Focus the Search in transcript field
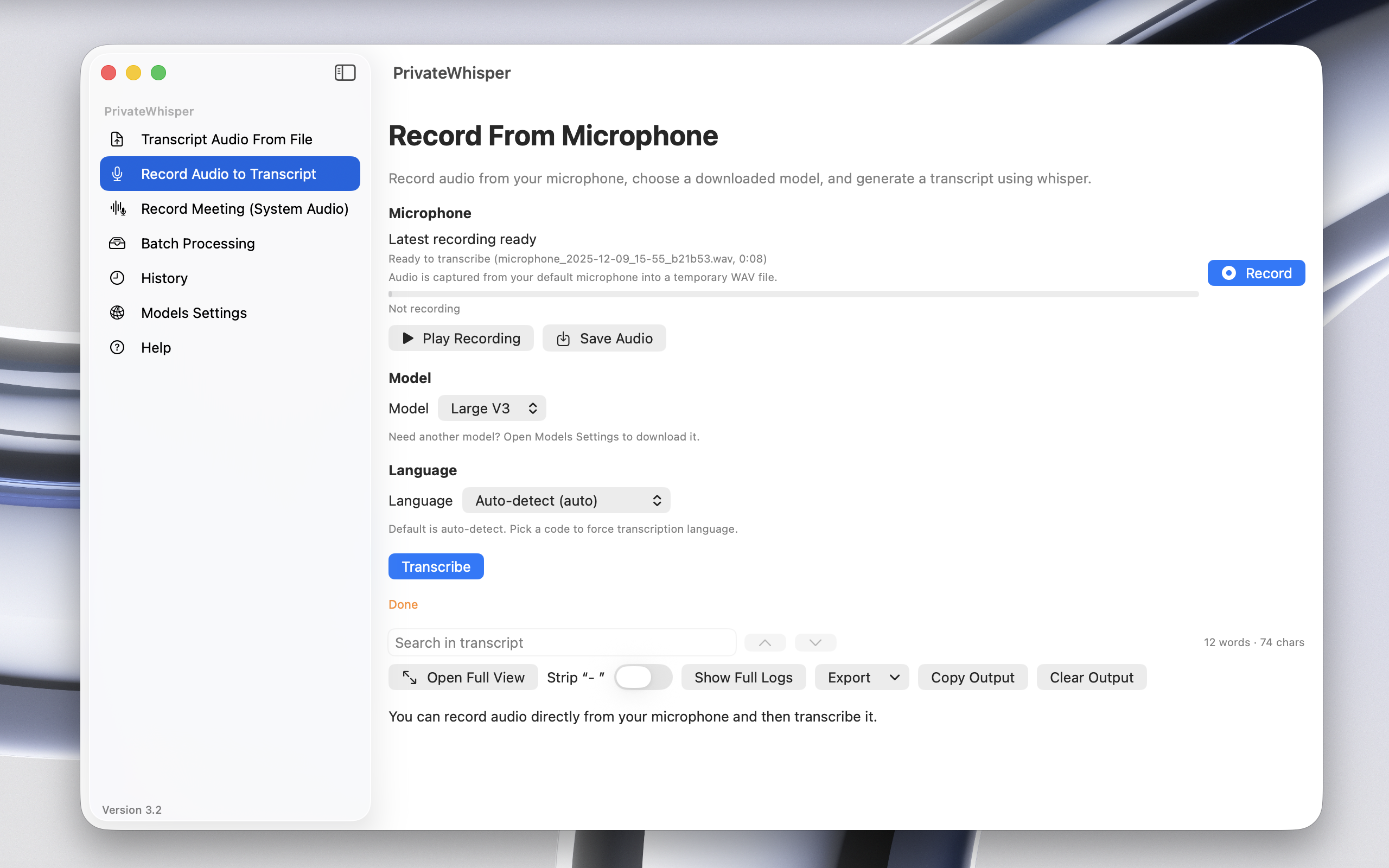 [x=562, y=642]
